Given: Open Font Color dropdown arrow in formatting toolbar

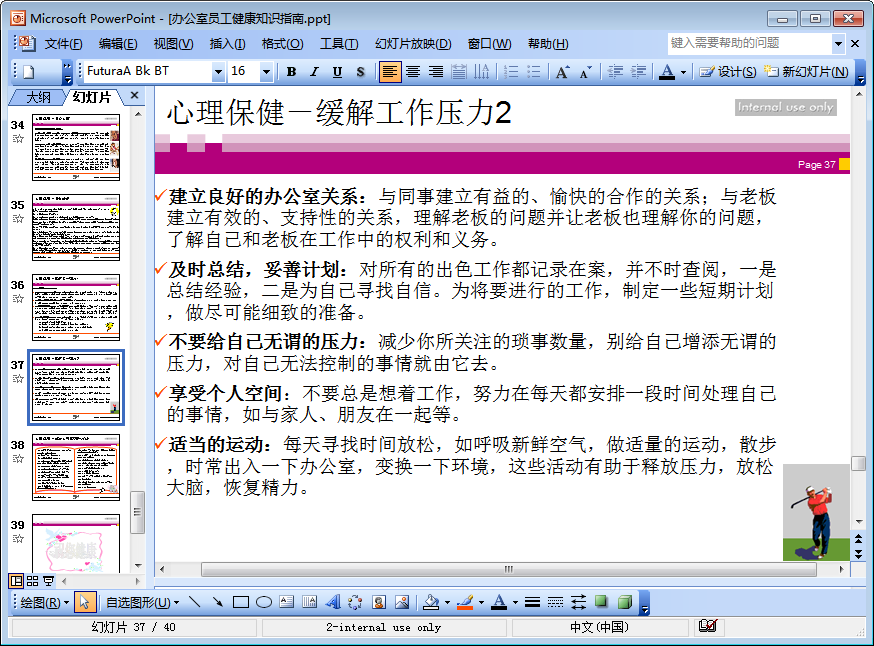Looking at the screenshot, I should coord(683,72).
